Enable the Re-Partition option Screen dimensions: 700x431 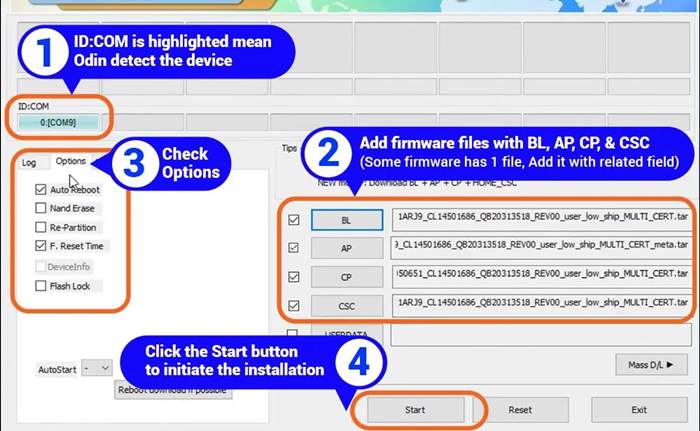click(41, 227)
